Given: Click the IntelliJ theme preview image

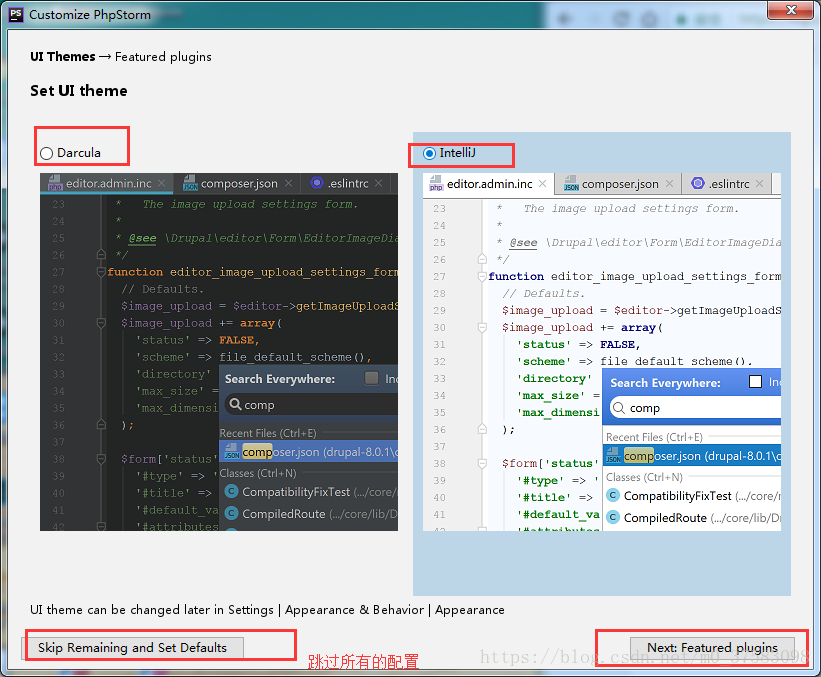Looking at the screenshot, I should (x=602, y=352).
